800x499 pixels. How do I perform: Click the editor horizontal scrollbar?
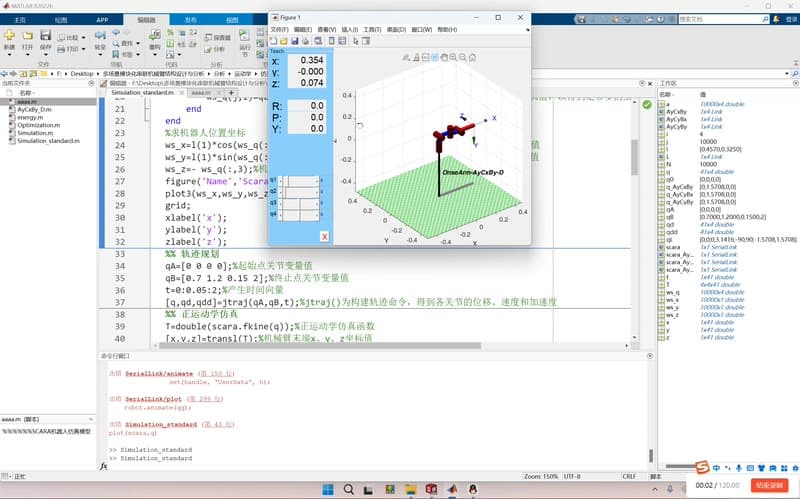coord(320,345)
